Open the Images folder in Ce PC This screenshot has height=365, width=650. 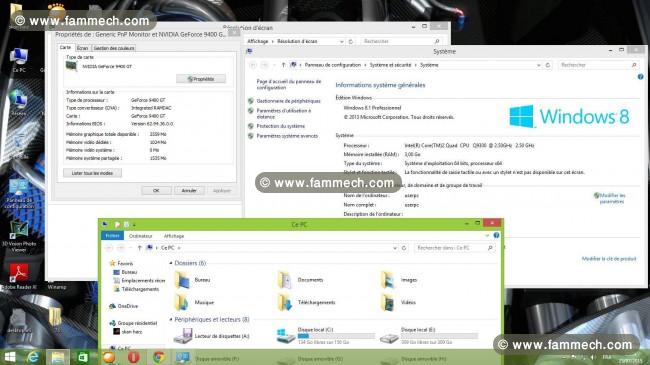coord(399,280)
